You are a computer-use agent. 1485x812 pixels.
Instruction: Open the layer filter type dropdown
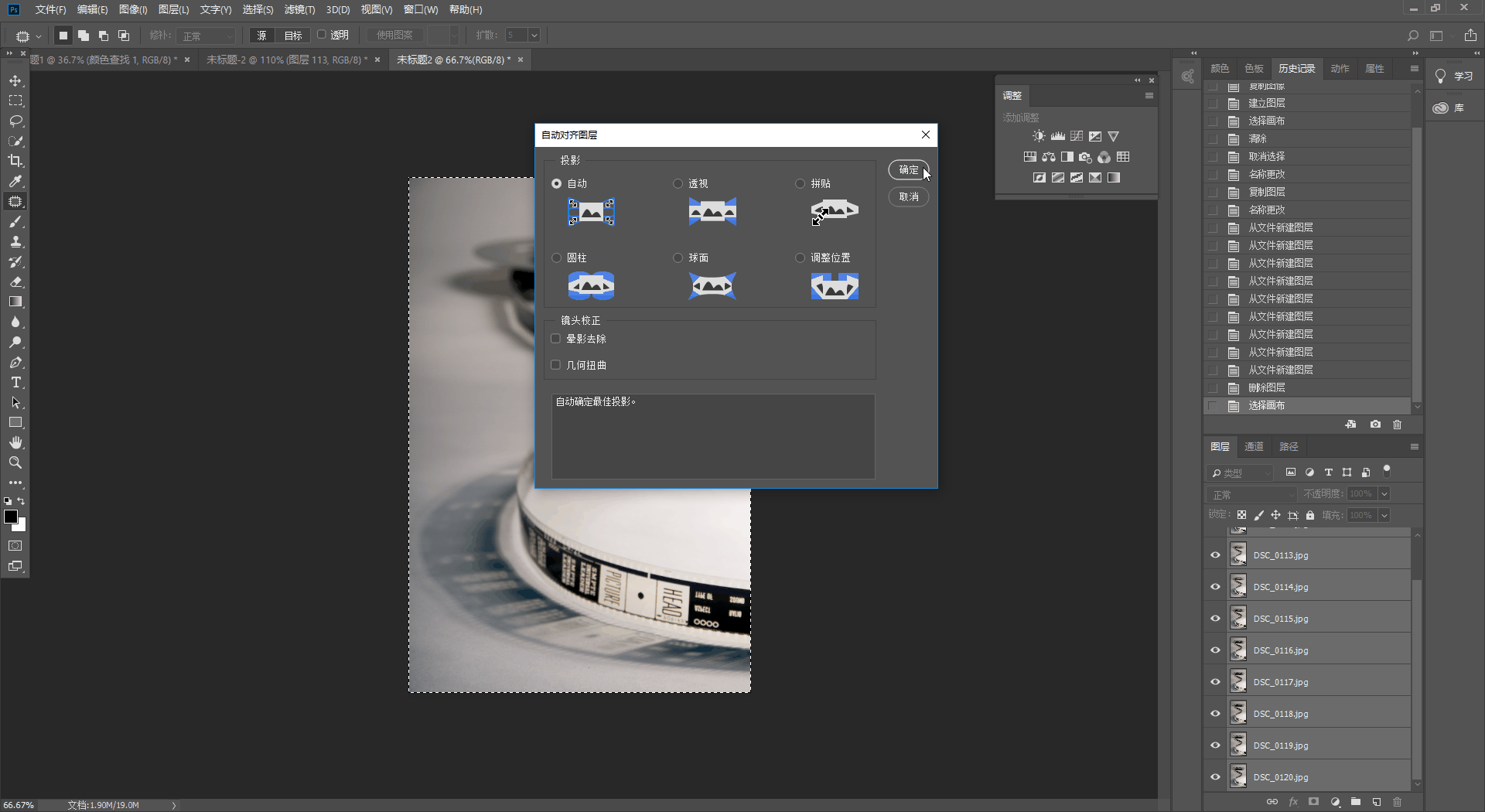1242,473
